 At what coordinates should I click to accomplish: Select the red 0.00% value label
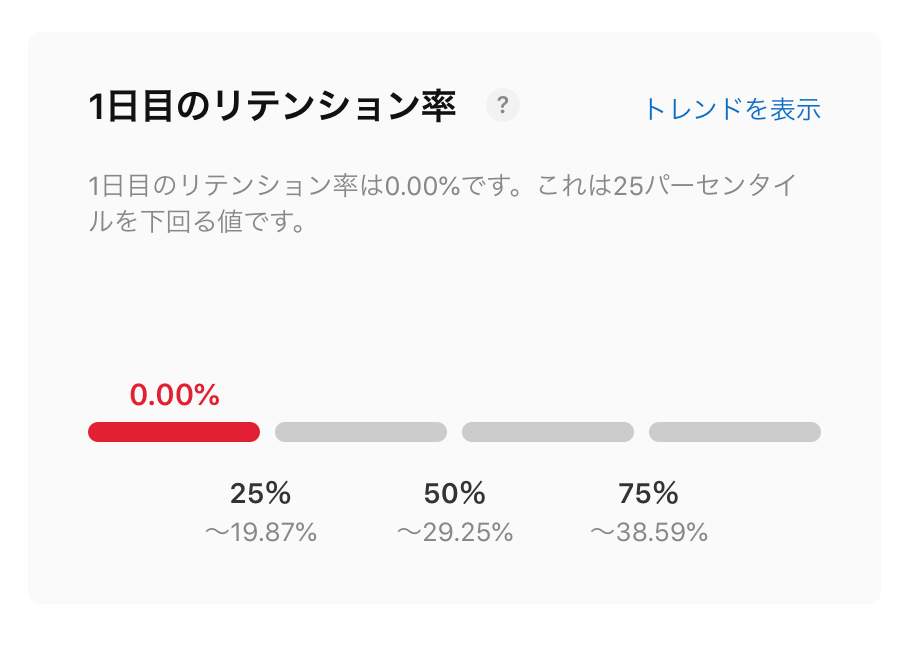coord(174,395)
